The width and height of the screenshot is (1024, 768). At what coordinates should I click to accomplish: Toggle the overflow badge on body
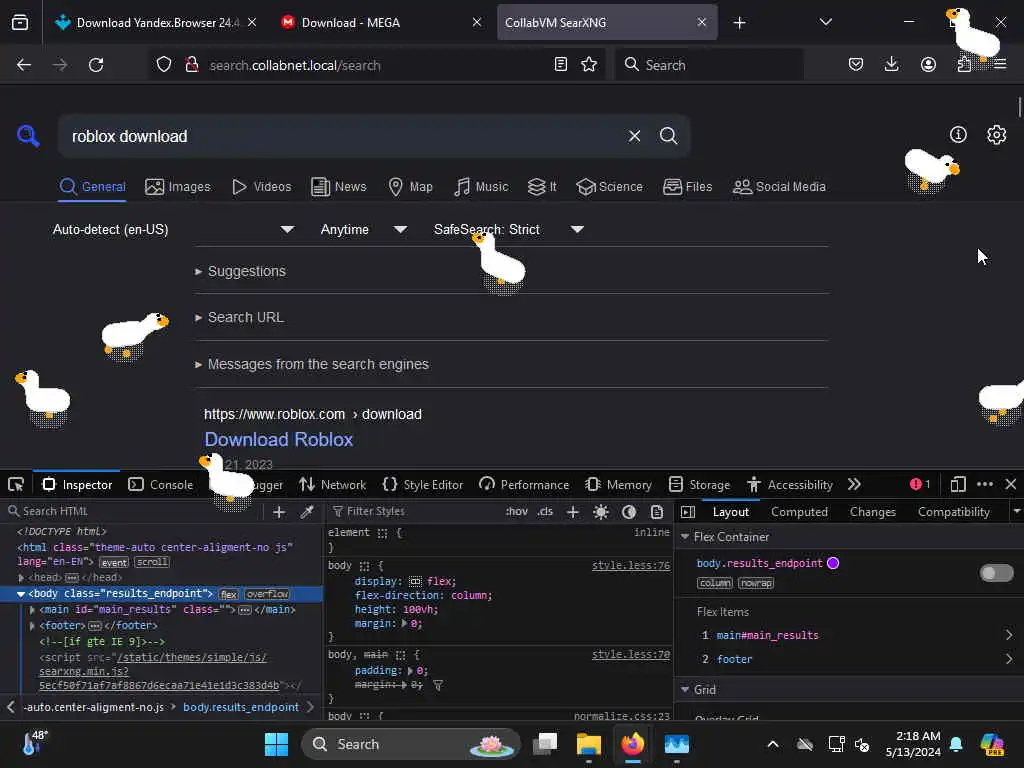coord(267,594)
